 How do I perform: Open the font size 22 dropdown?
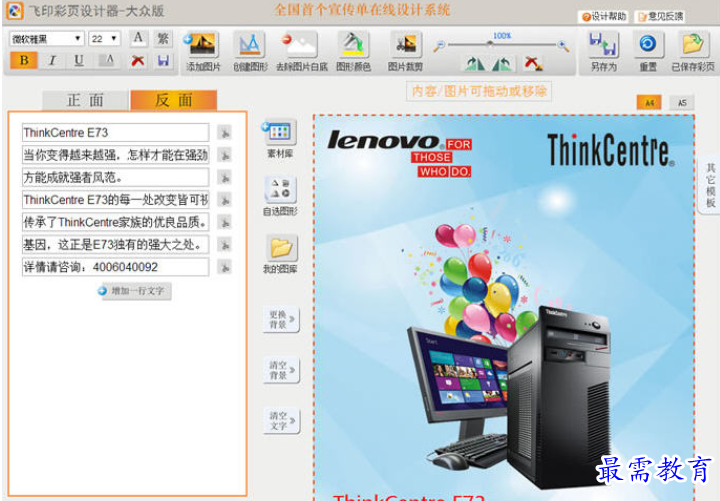[x=104, y=39]
